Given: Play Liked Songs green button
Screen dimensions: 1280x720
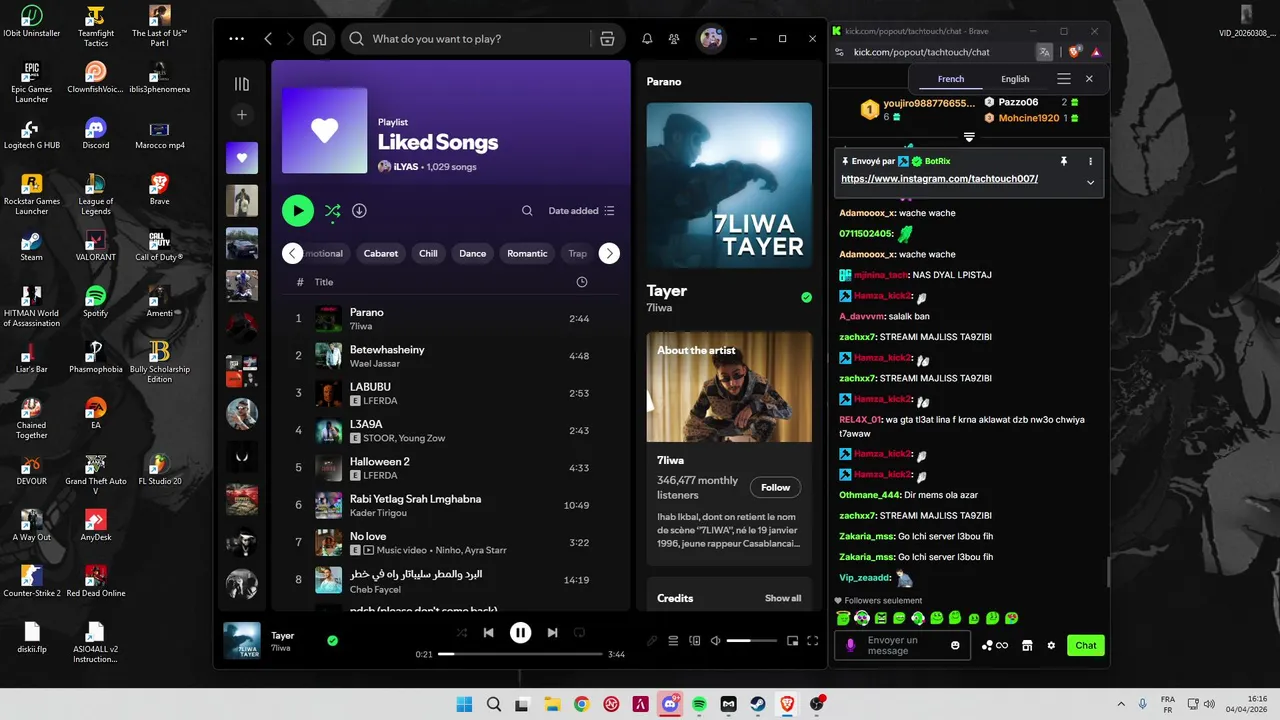Looking at the screenshot, I should tap(298, 211).
